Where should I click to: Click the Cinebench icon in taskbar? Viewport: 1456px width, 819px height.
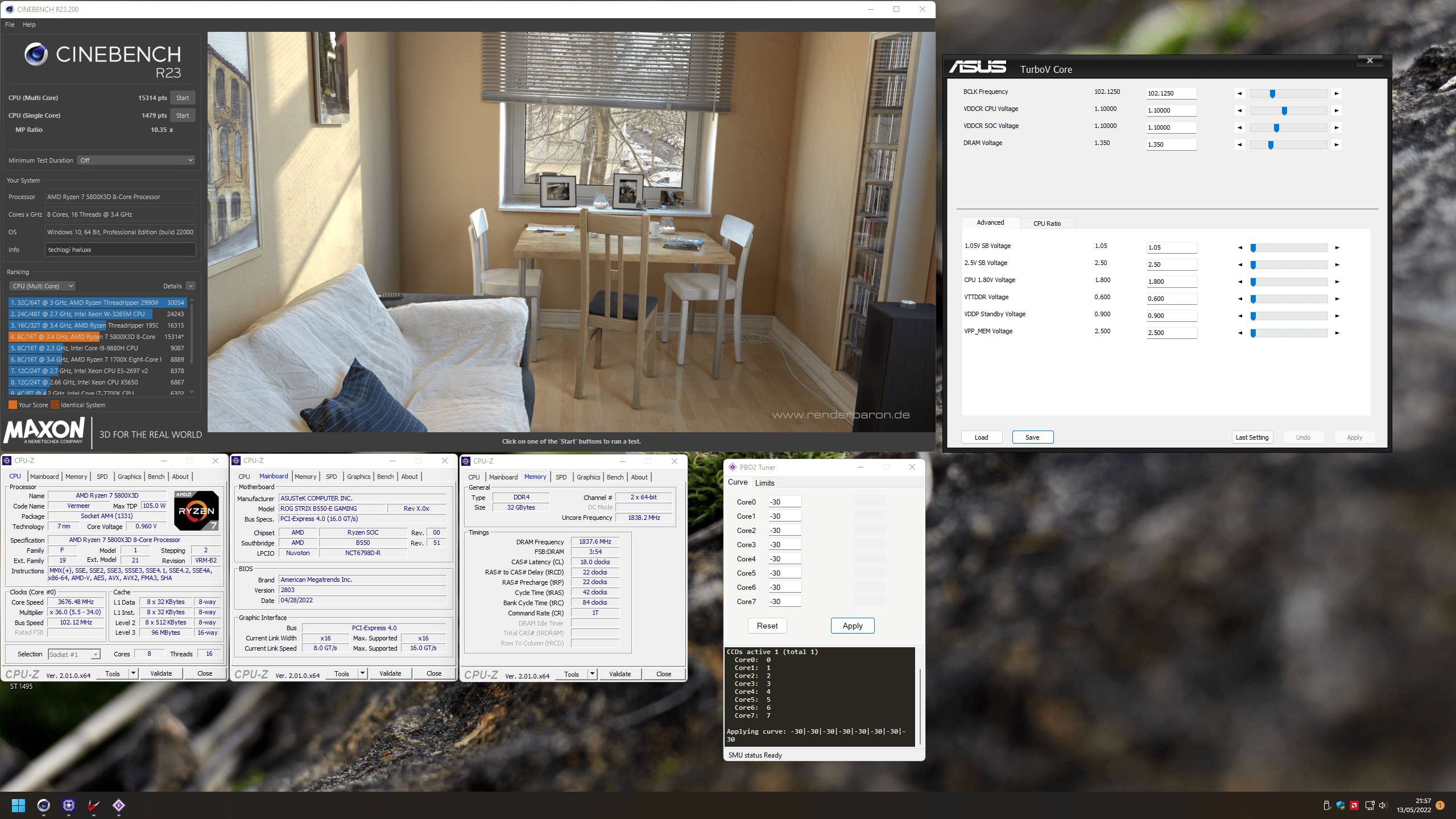coord(43,805)
